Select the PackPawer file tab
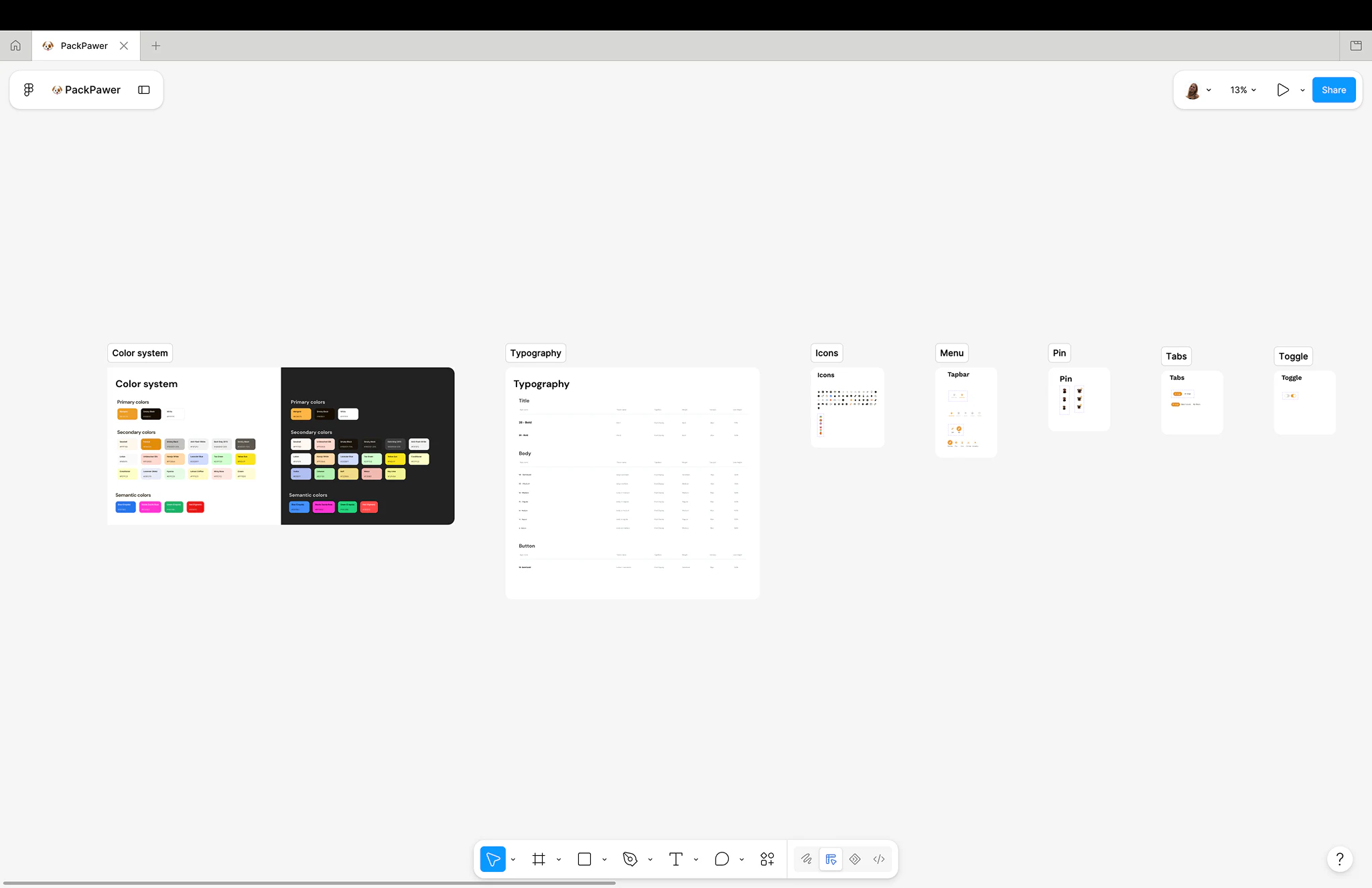1372x888 pixels. pos(86,46)
